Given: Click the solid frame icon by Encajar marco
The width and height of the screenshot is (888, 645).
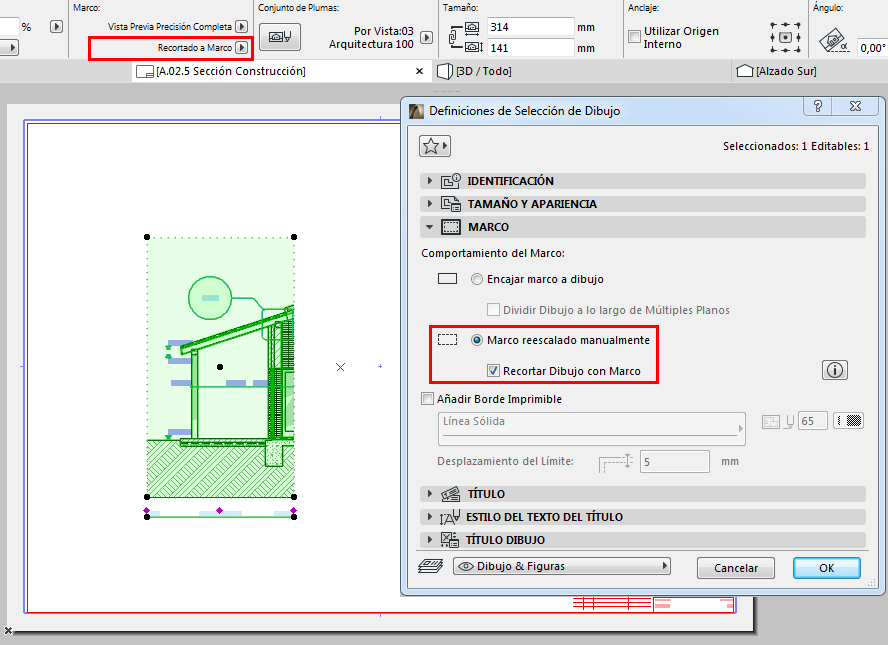Looking at the screenshot, I should (447, 279).
